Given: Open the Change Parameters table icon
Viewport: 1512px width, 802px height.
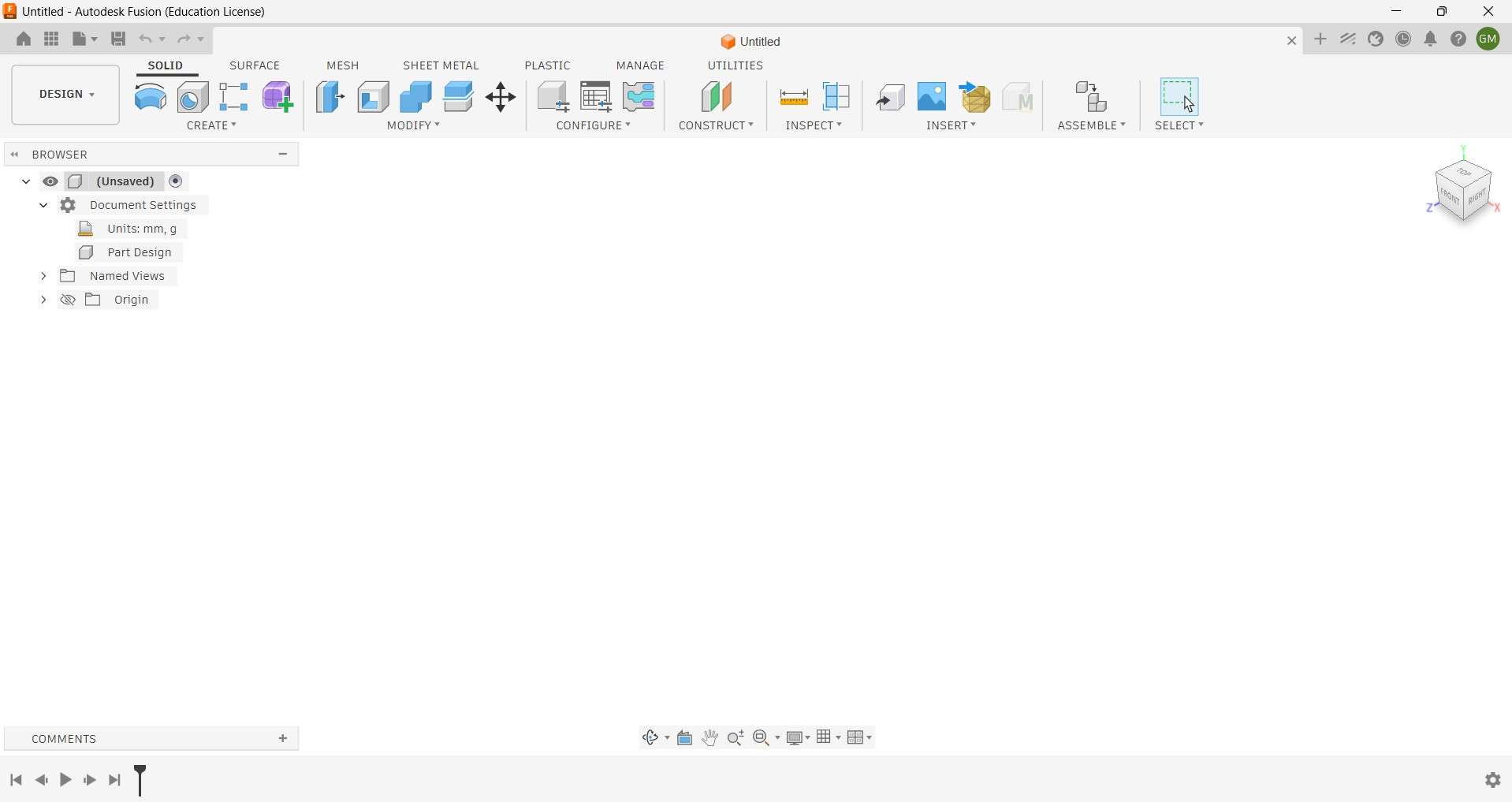Looking at the screenshot, I should 597,97.
